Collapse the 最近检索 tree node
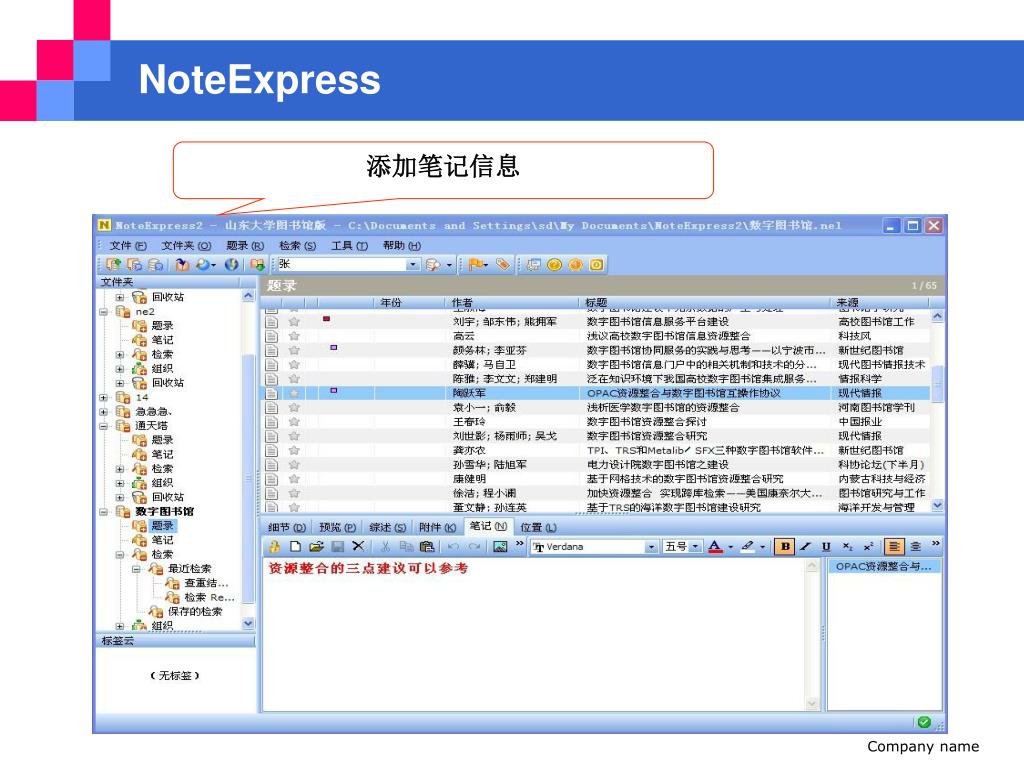The image size is (1024, 768). tap(136, 569)
